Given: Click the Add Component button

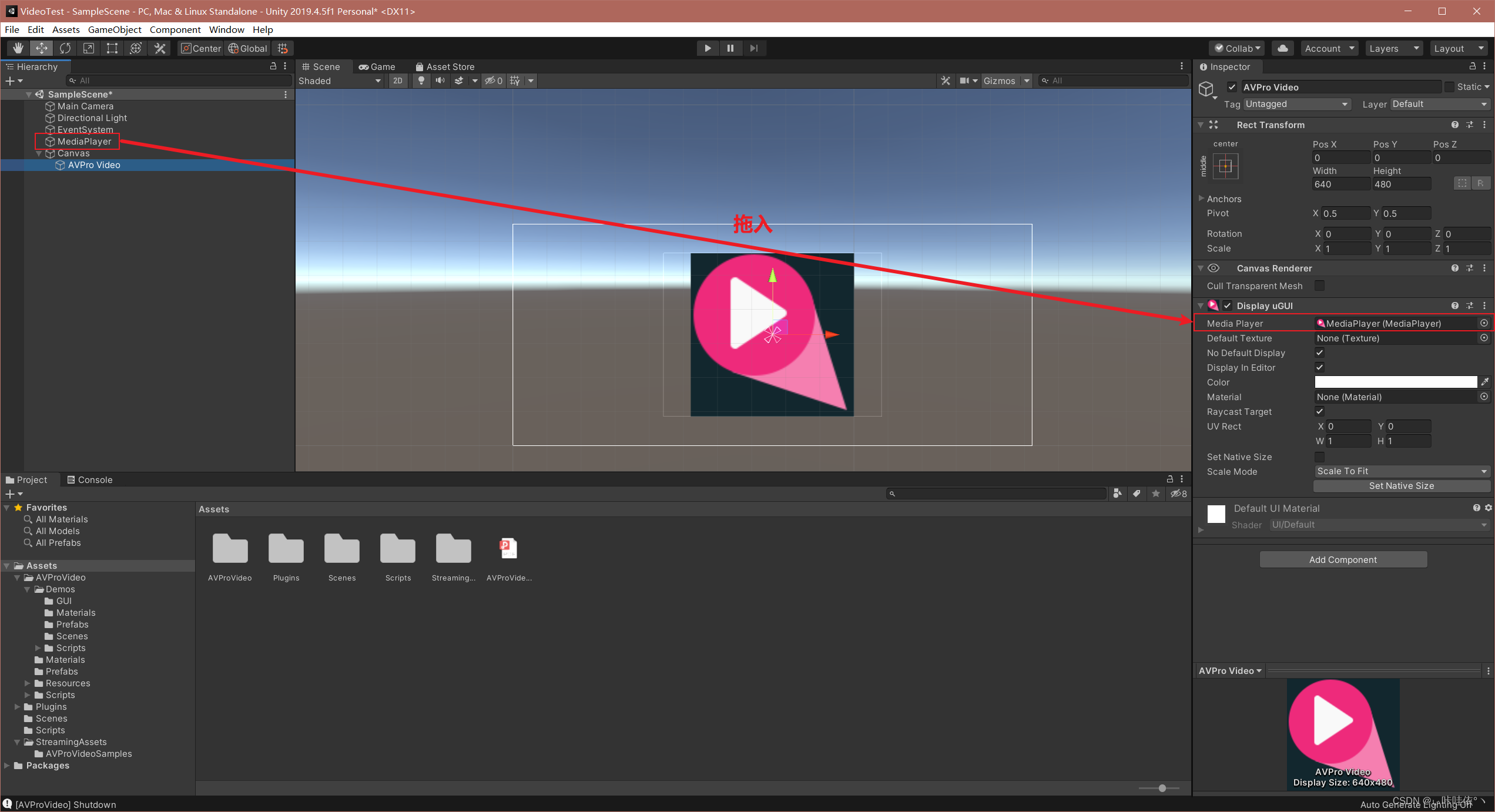Looking at the screenshot, I should 1343,559.
